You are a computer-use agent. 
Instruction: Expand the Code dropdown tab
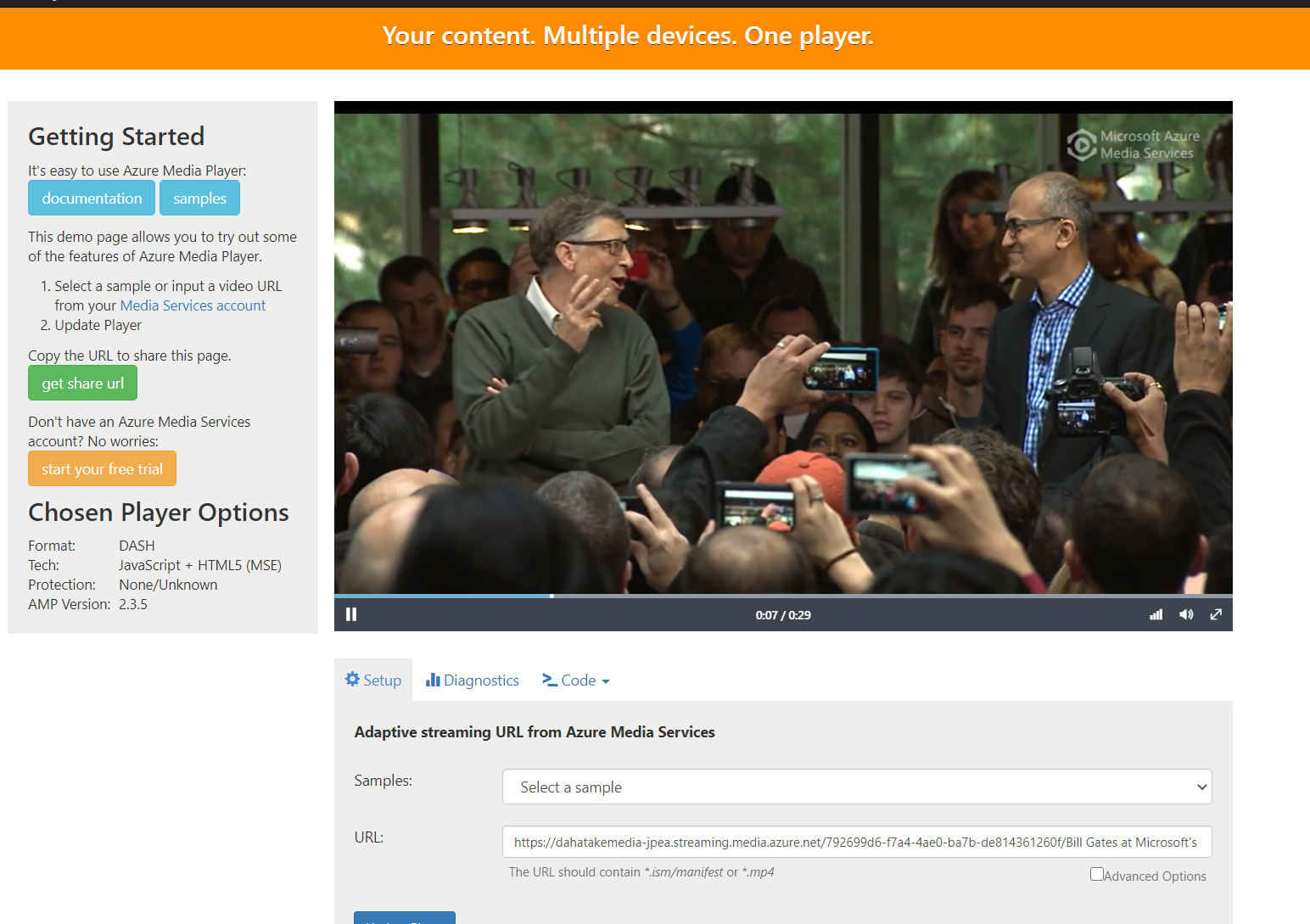pos(576,680)
